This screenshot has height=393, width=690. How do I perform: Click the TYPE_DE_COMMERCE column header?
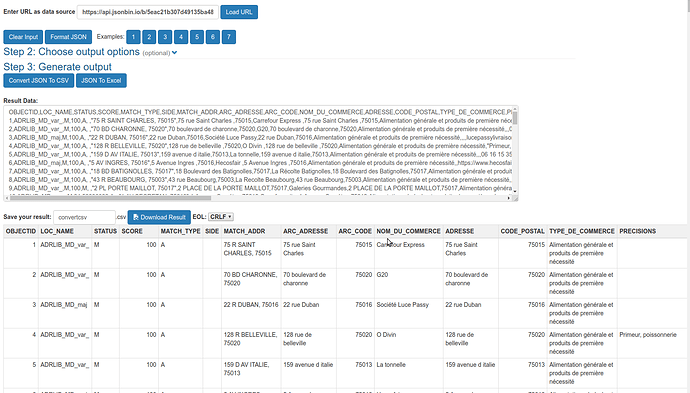(582, 231)
